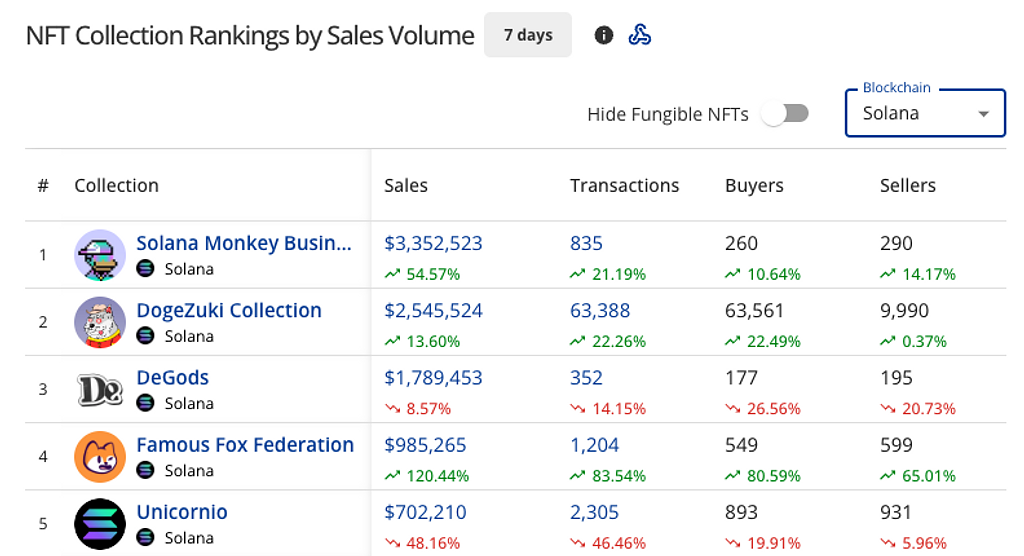Click Solana Monkey Business sales value $3,352,523
This screenshot has height=556, width=1024.
tap(433, 243)
